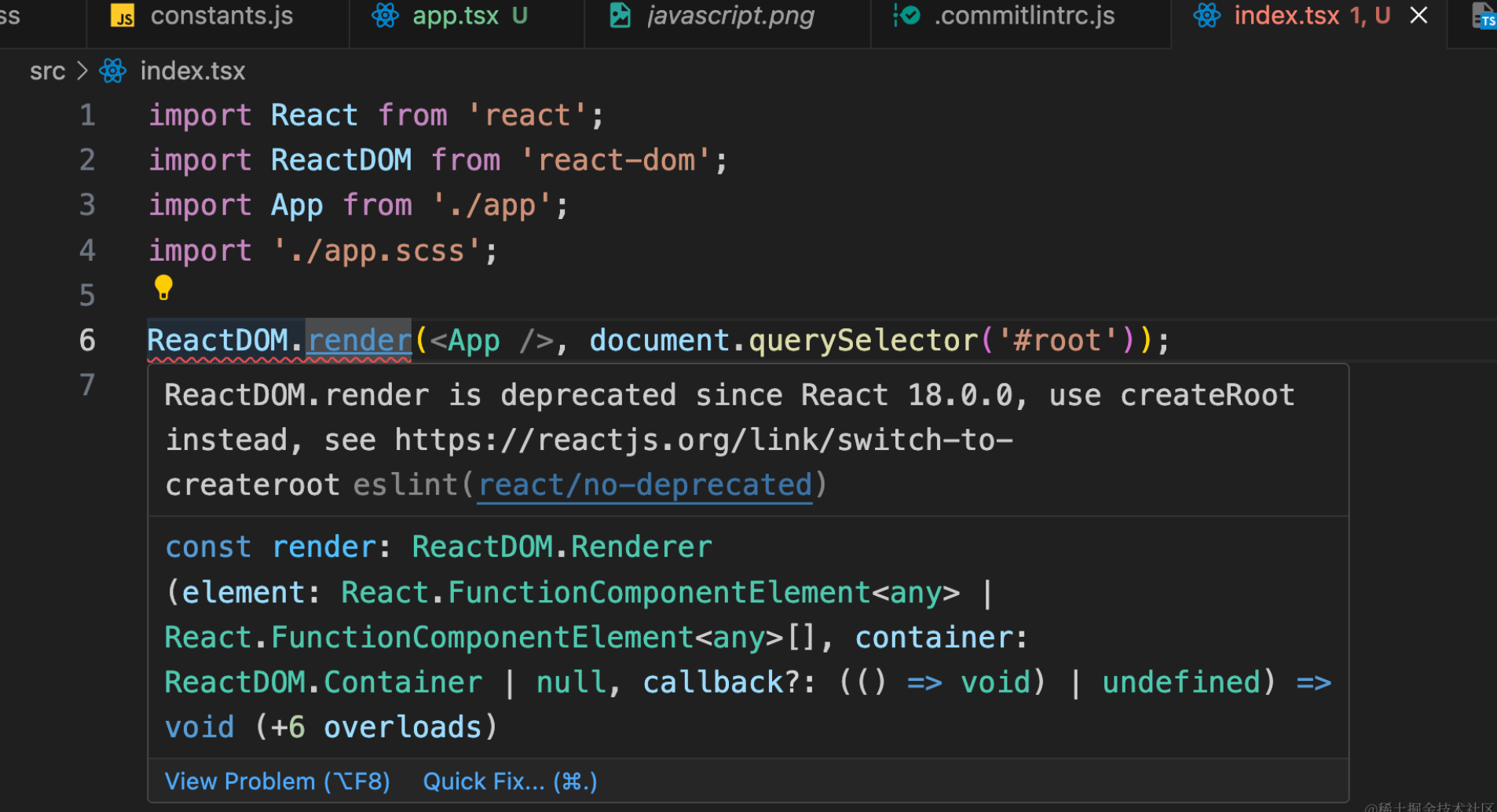1497x812 pixels.
Task: Click the underlined render method on line 6
Action: click(x=359, y=340)
